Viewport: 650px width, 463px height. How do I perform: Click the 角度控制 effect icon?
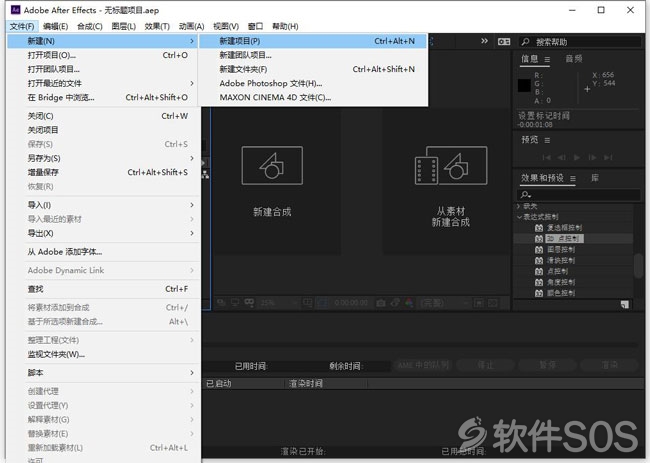[x=538, y=282]
